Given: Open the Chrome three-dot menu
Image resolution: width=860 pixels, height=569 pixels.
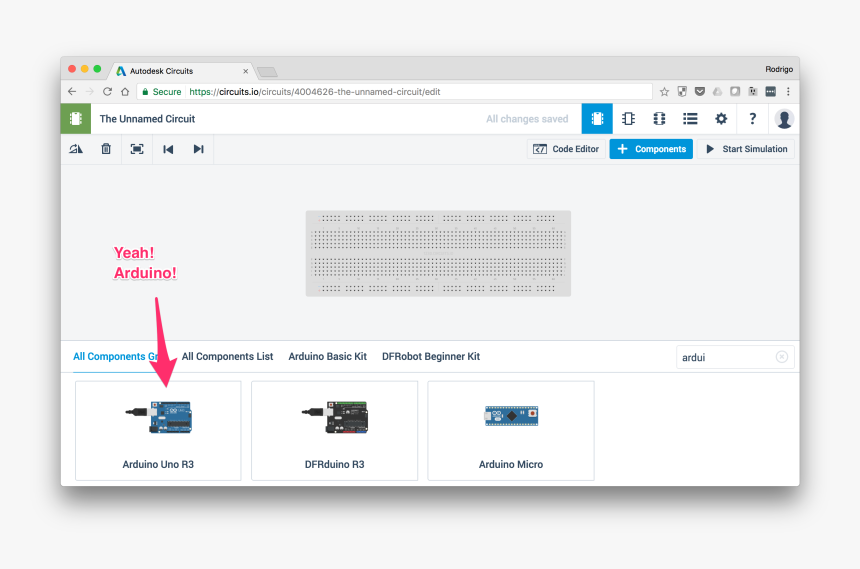Looking at the screenshot, I should point(788,92).
